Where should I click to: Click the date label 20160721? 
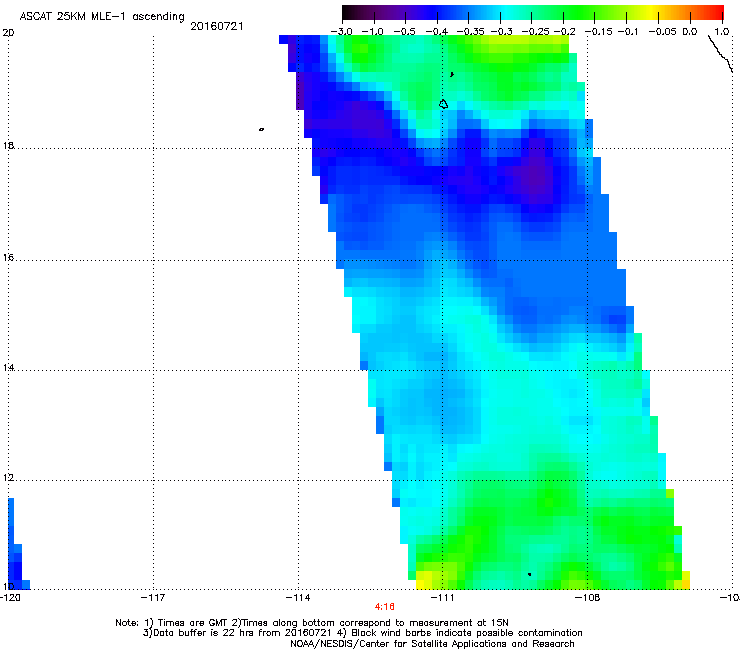[x=217, y=26]
